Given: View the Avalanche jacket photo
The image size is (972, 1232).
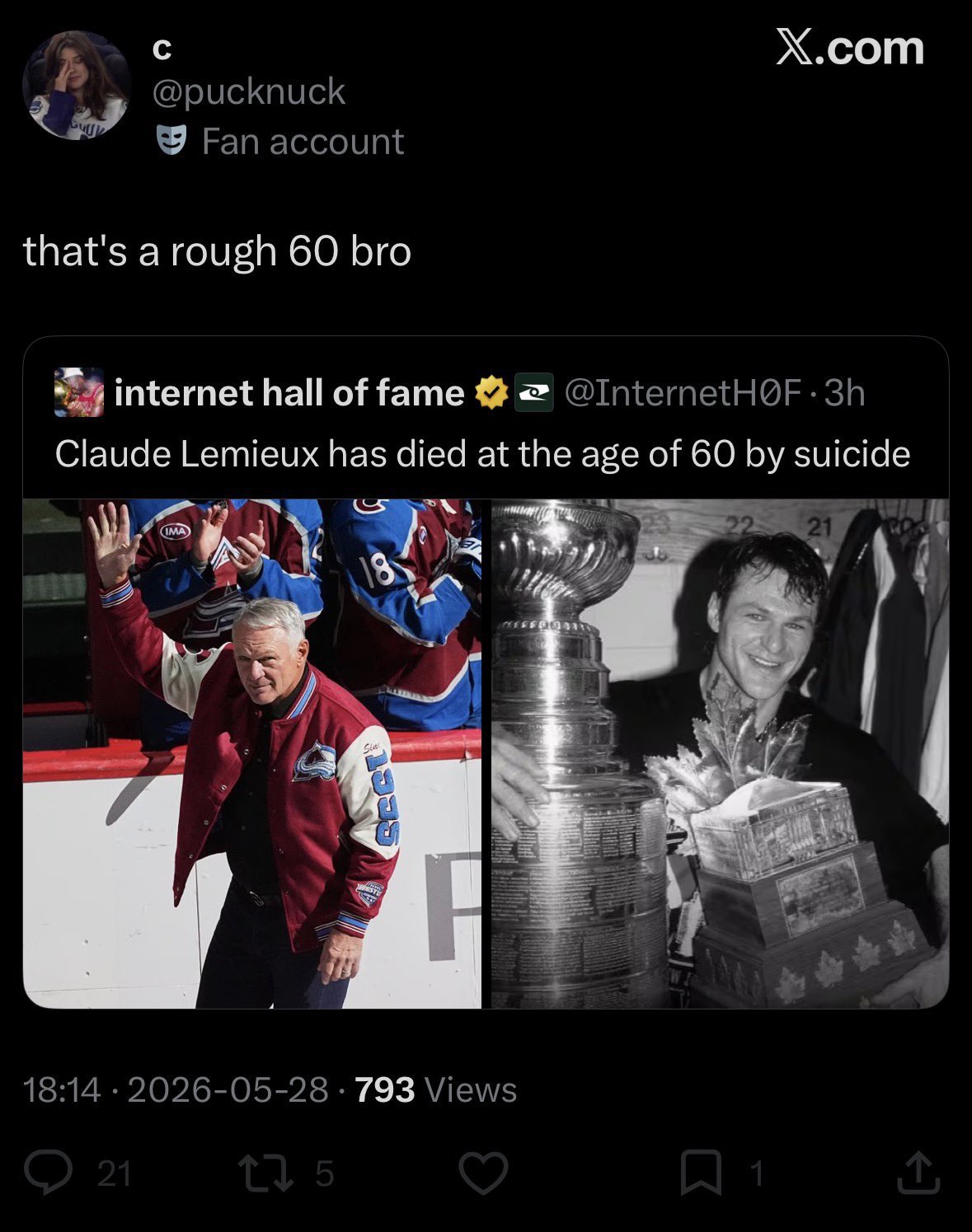Looking at the screenshot, I should coord(252,753).
